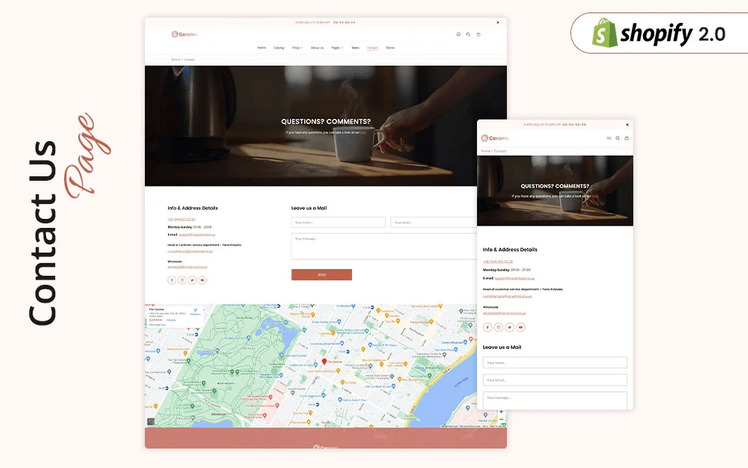The height and width of the screenshot is (468, 748).
Task: Open the search icon in desktop header
Action: coord(468,34)
